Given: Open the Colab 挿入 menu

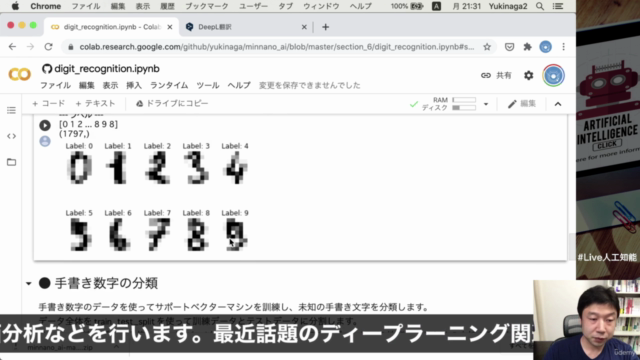Looking at the screenshot, I should pos(134,85).
